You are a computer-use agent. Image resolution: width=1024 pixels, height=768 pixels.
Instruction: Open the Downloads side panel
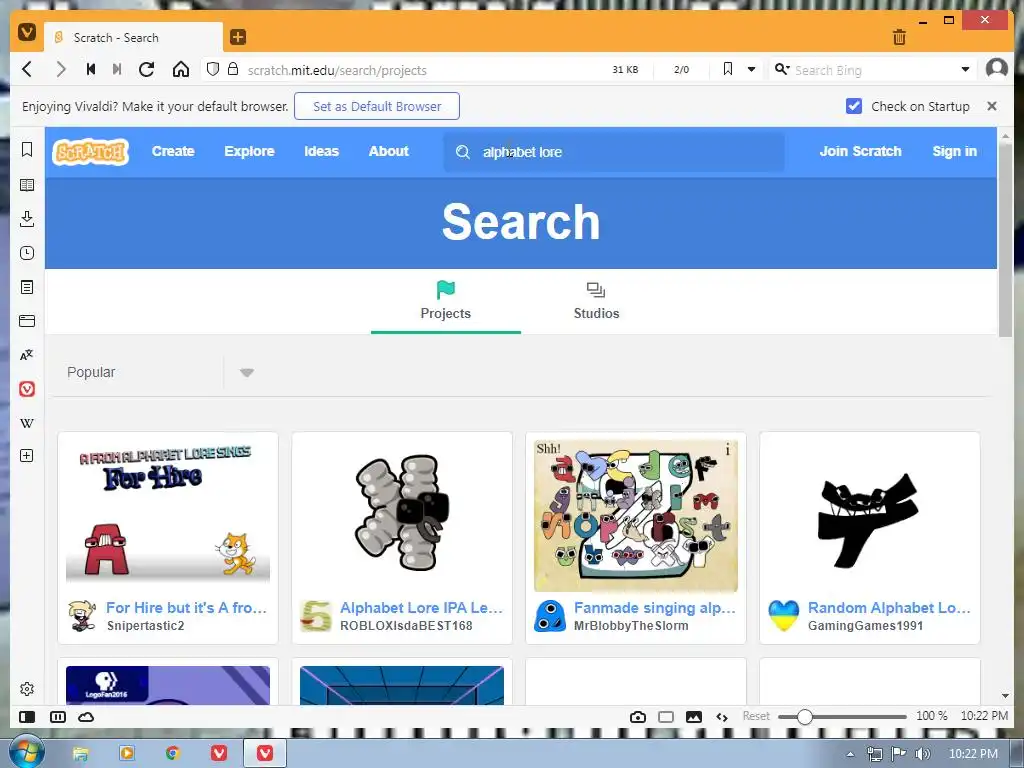point(27,219)
